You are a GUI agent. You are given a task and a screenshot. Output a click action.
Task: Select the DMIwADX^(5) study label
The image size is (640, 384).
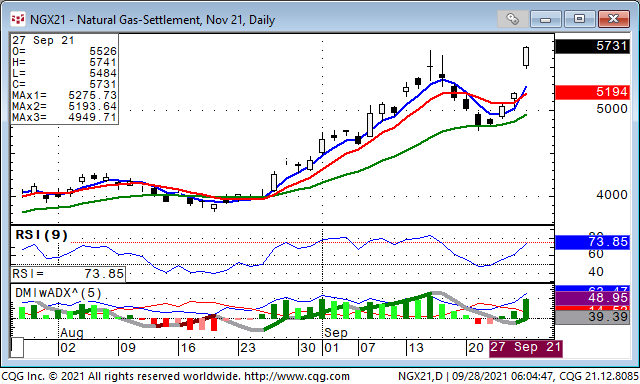pyautogui.click(x=58, y=293)
